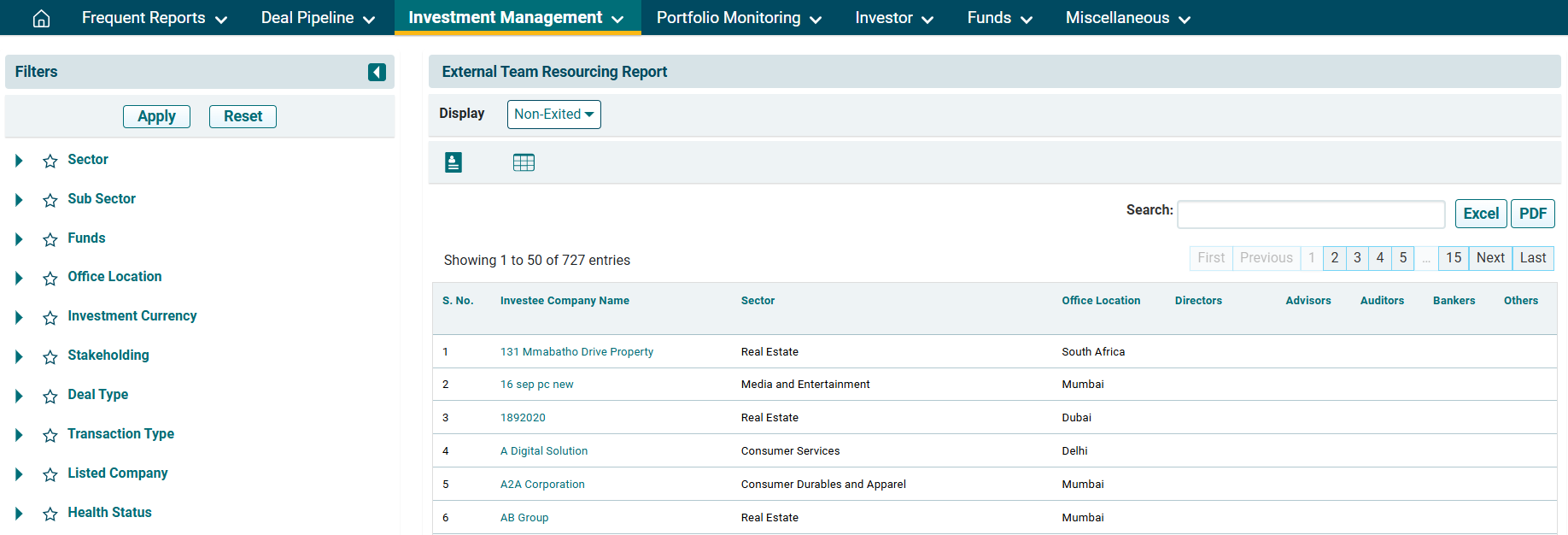1568x535 pixels.
Task: Open the Non-Exited display dropdown
Action: point(553,115)
